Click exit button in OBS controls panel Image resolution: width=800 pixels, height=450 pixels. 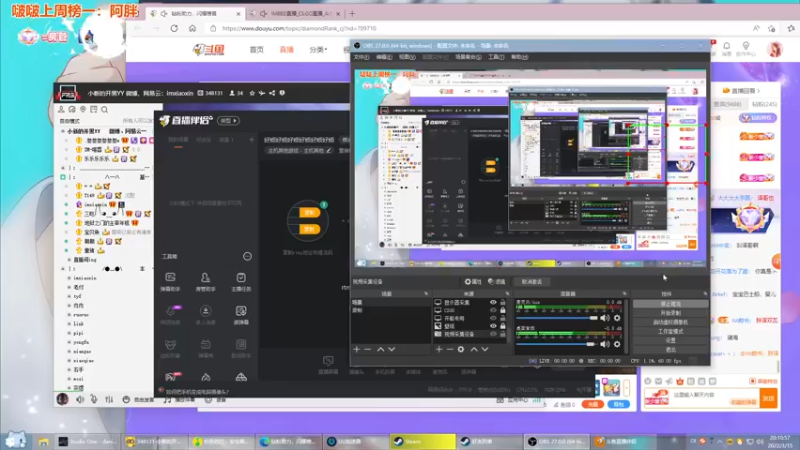(670, 349)
